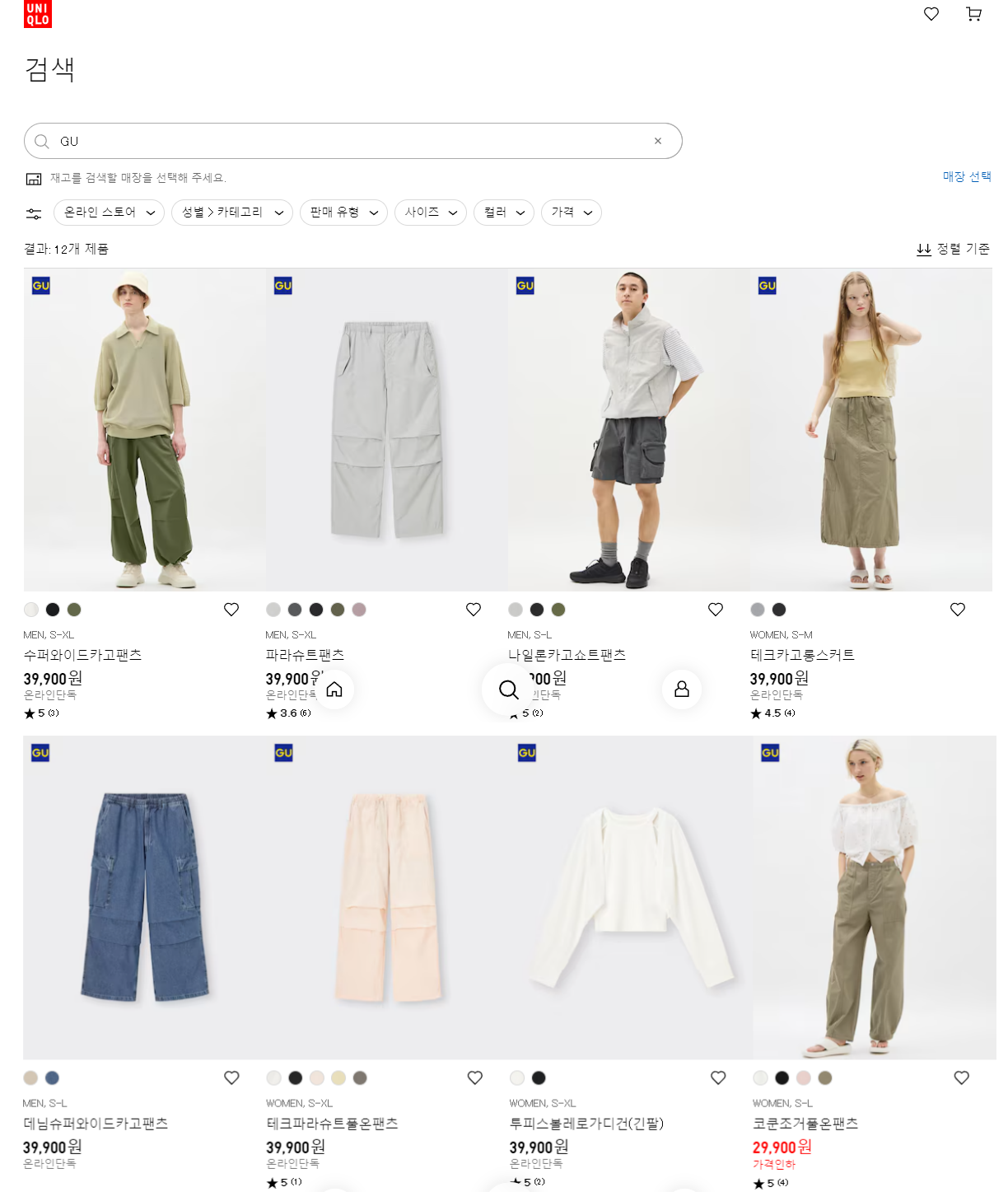Select black swatch for 투피스볼레로가디건
This screenshot has width=1008, height=1192.
point(539,1077)
